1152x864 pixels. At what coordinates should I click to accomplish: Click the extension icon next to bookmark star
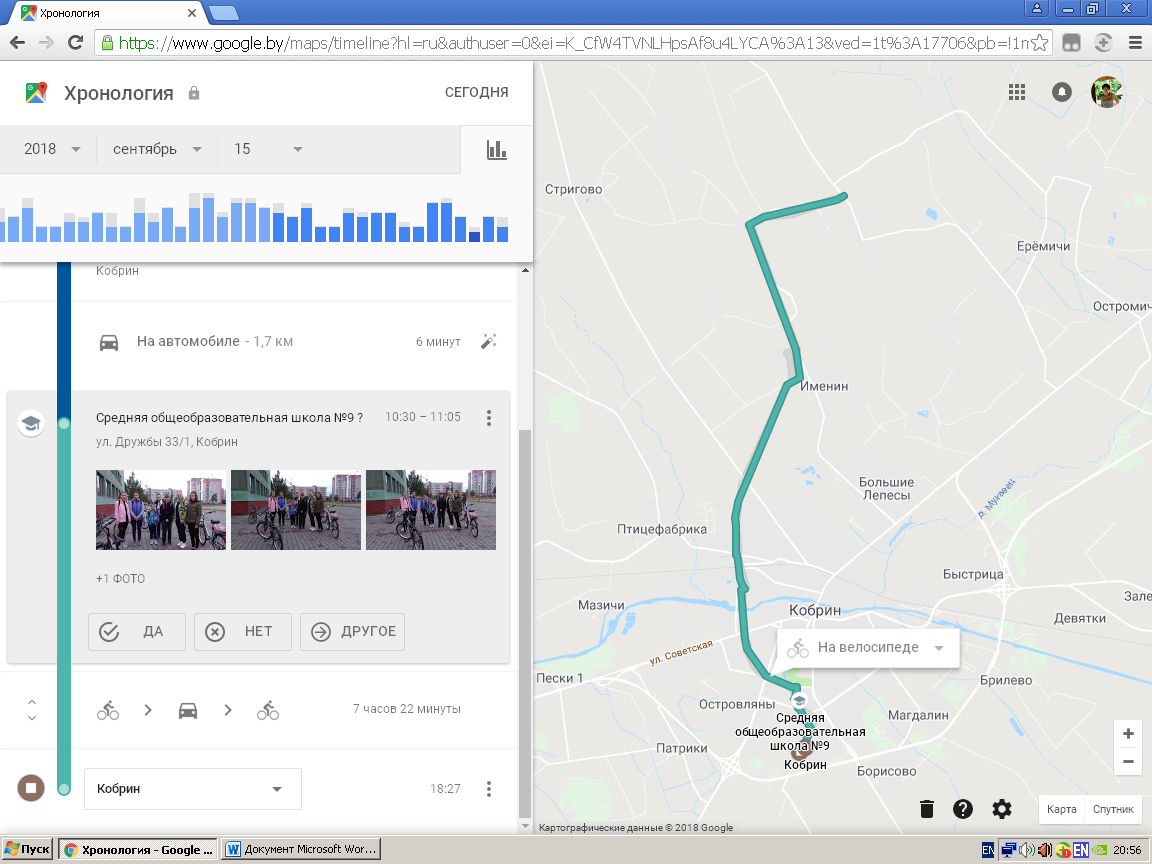point(1072,43)
